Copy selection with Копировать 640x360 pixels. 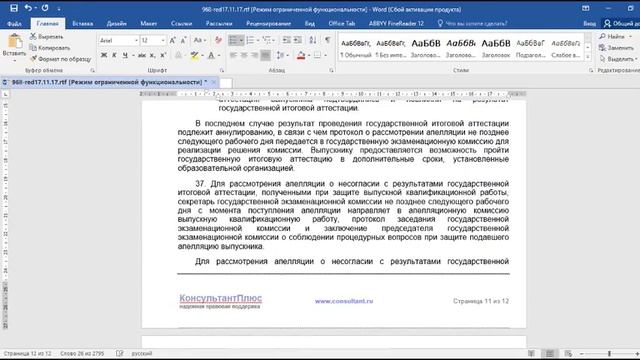tap(49, 48)
